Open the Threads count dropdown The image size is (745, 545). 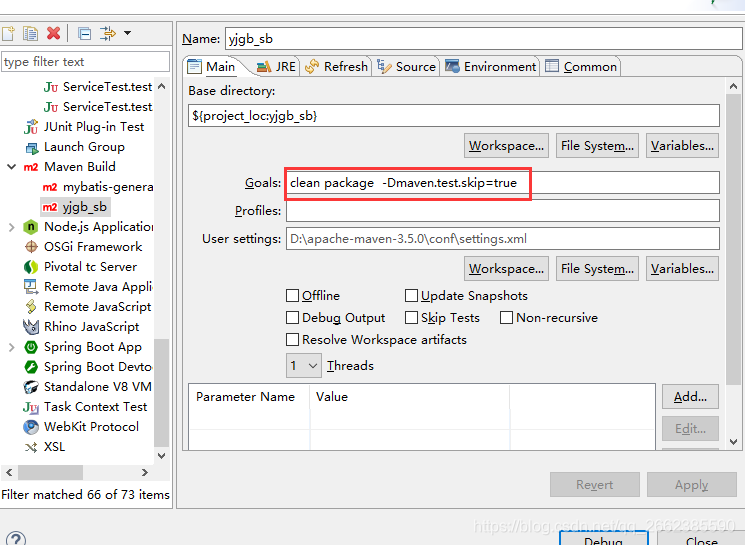[x=304, y=366]
